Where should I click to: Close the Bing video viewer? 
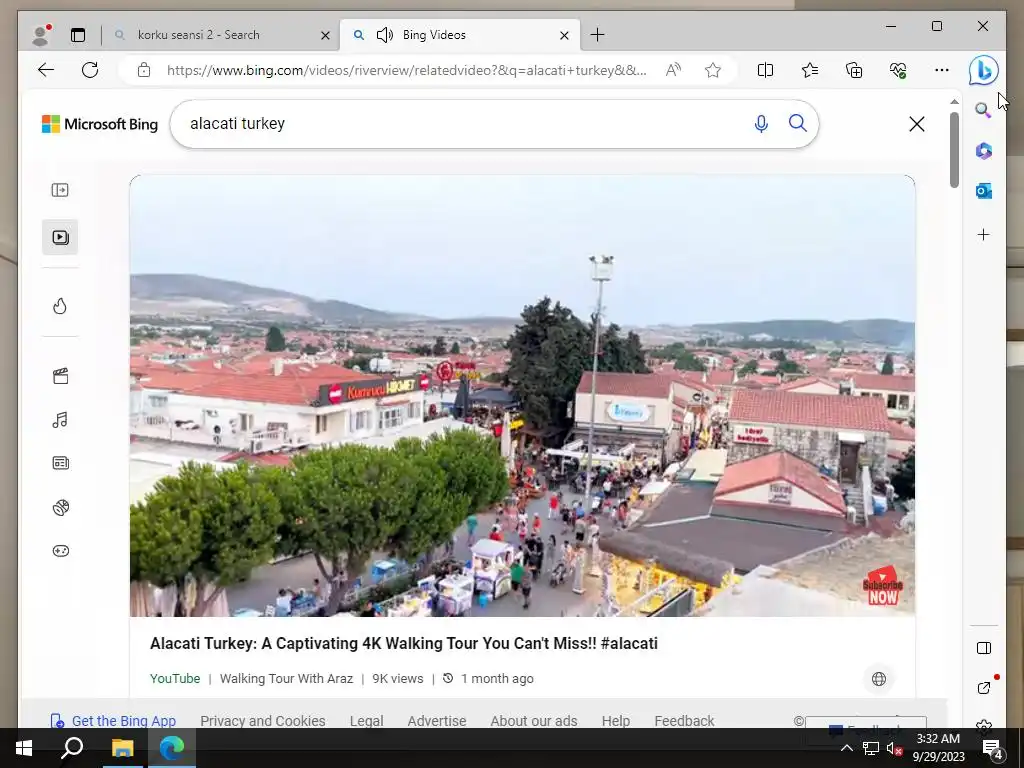click(x=917, y=124)
